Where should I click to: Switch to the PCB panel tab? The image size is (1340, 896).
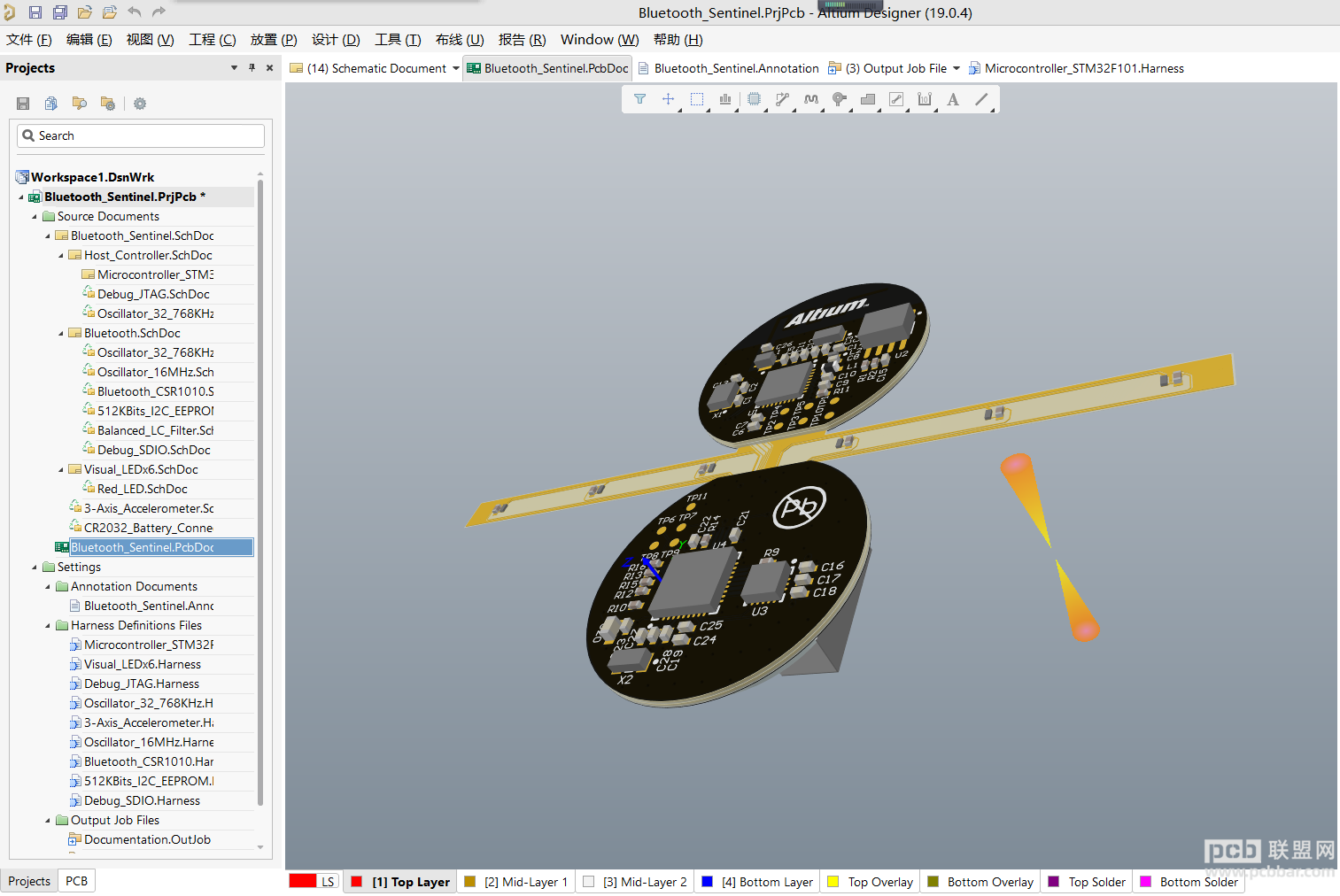point(77,881)
